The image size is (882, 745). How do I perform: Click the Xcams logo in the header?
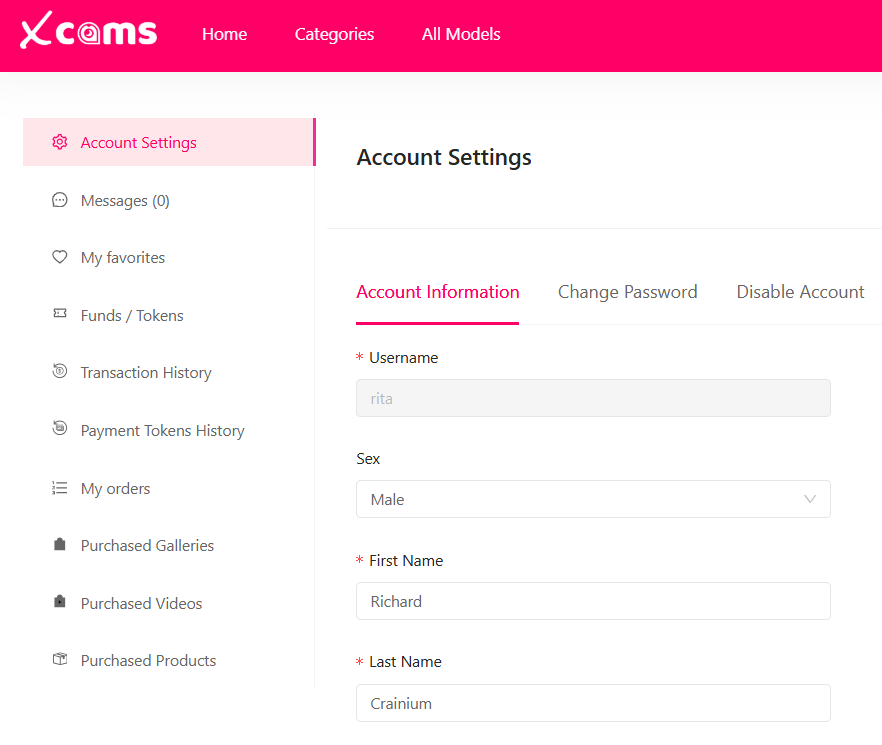(x=87, y=33)
